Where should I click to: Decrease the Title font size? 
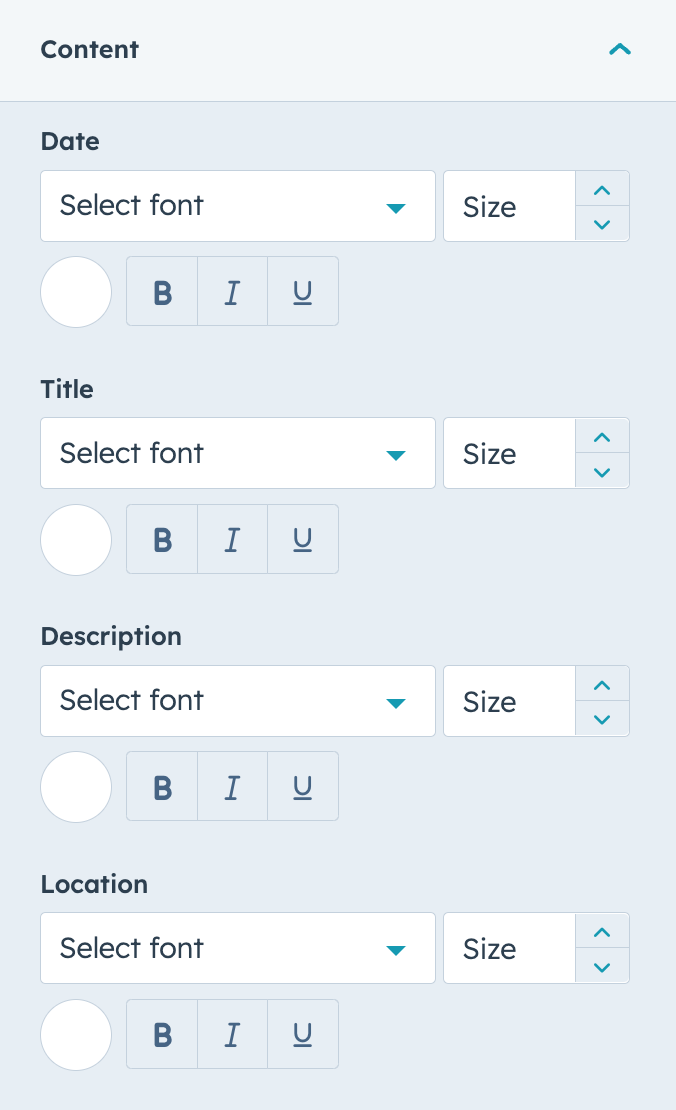(x=602, y=471)
